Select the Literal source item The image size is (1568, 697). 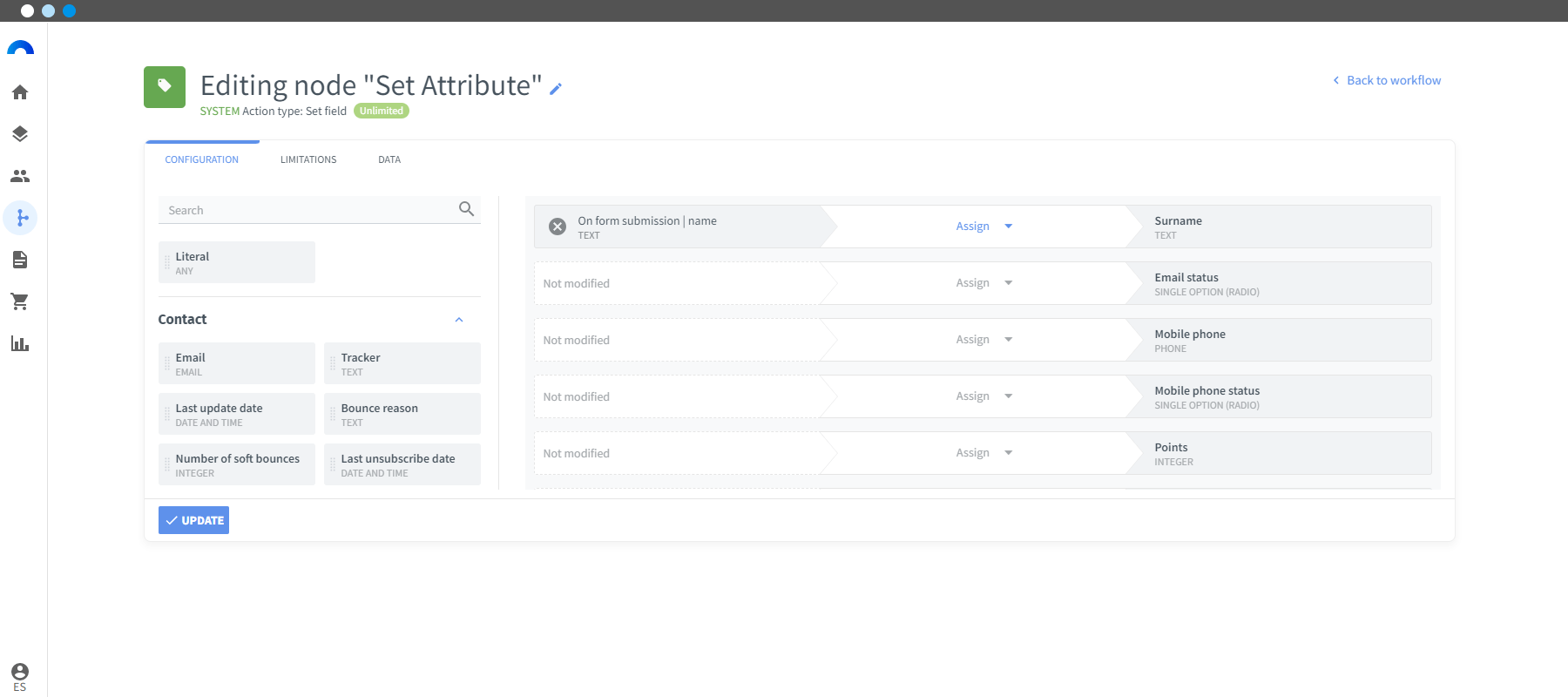coord(237,262)
